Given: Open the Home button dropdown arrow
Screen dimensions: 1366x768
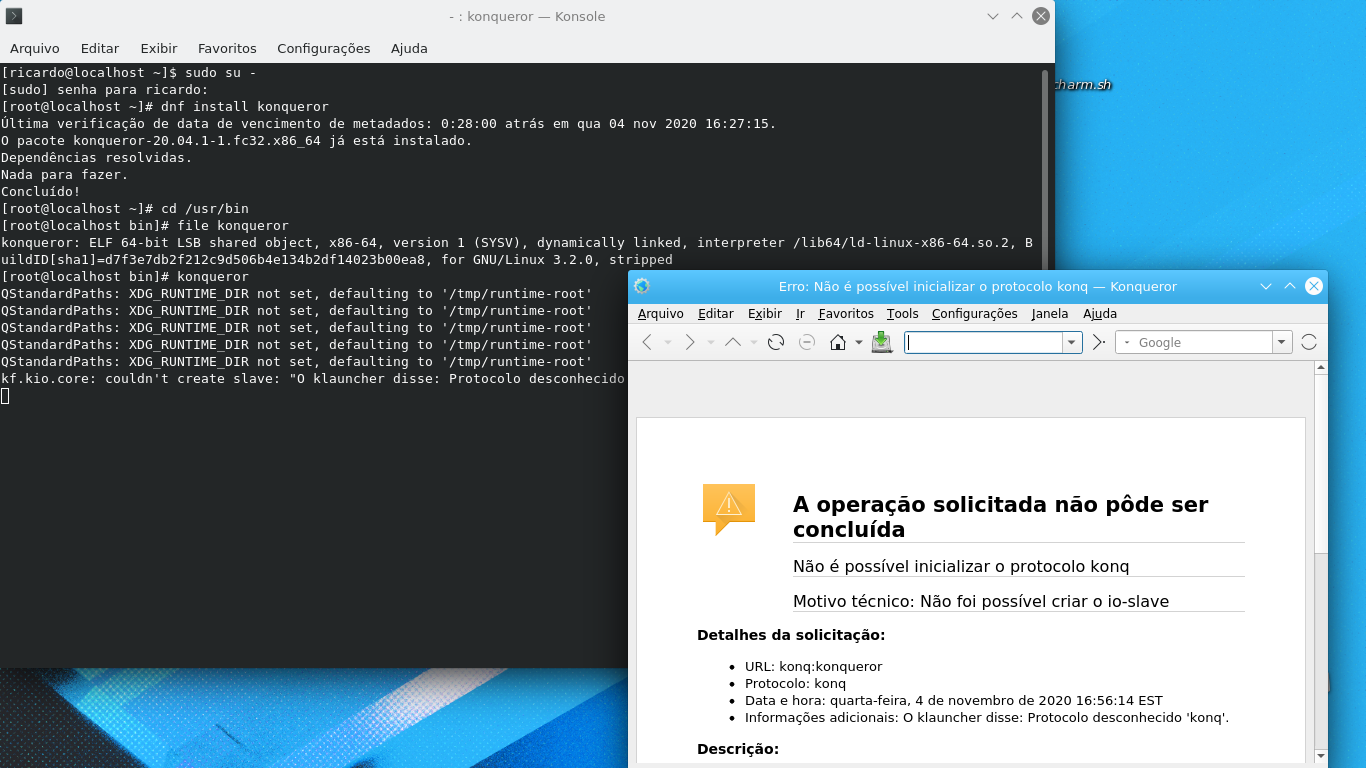Looking at the screenshot, I should [859, 342].
